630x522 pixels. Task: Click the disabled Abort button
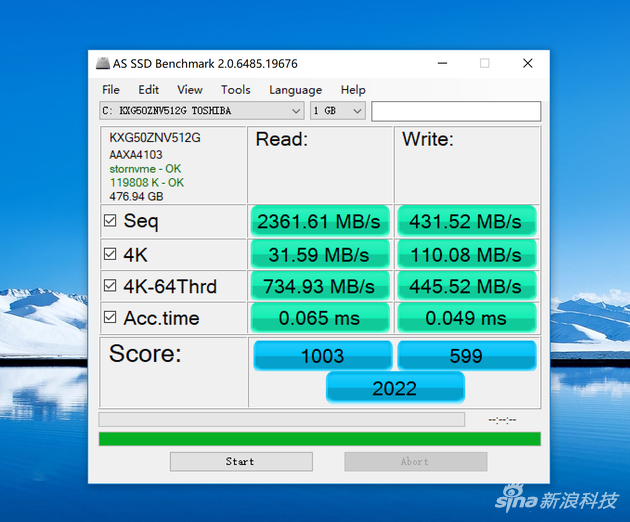(415, 461)
